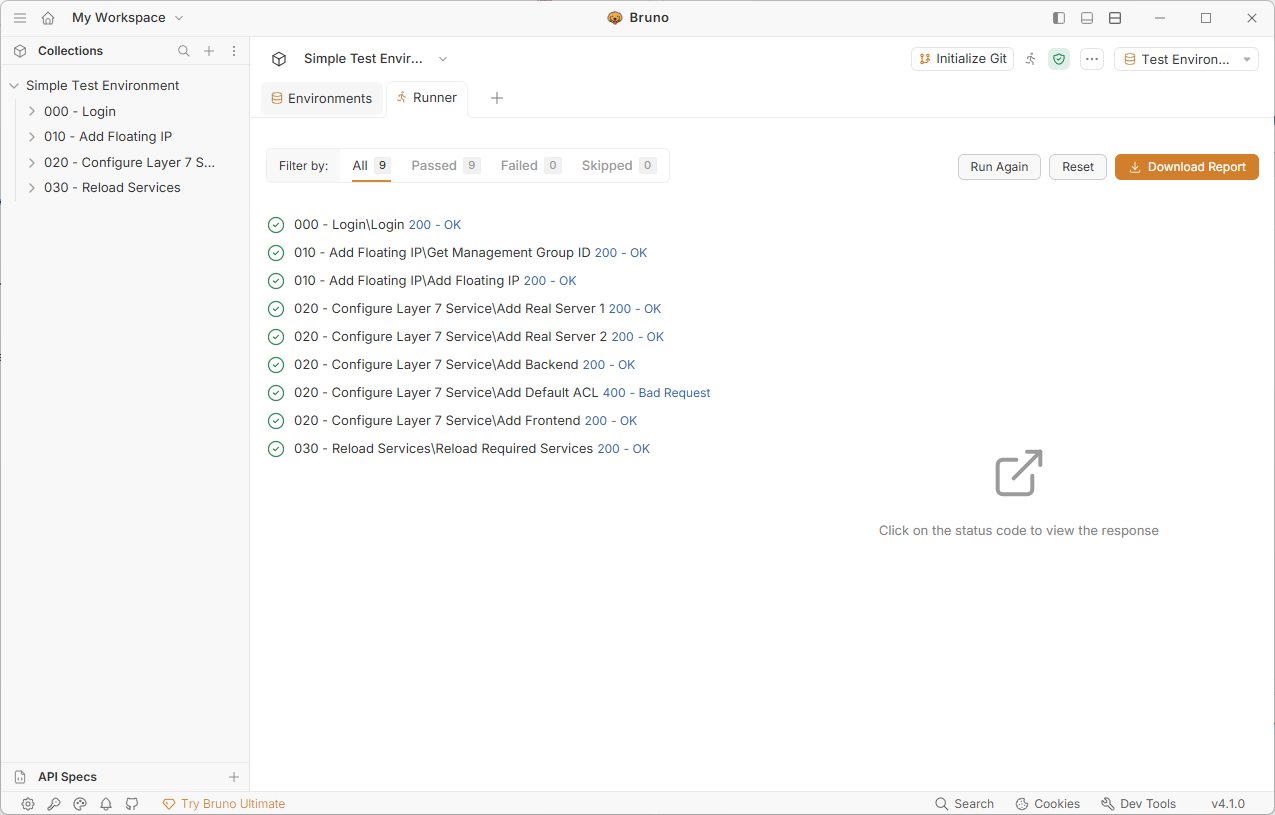Image resolution: width=1275 pixels, height=815 pixels.
Task: Open the Collections kebab menu
Action: [234, 51]
